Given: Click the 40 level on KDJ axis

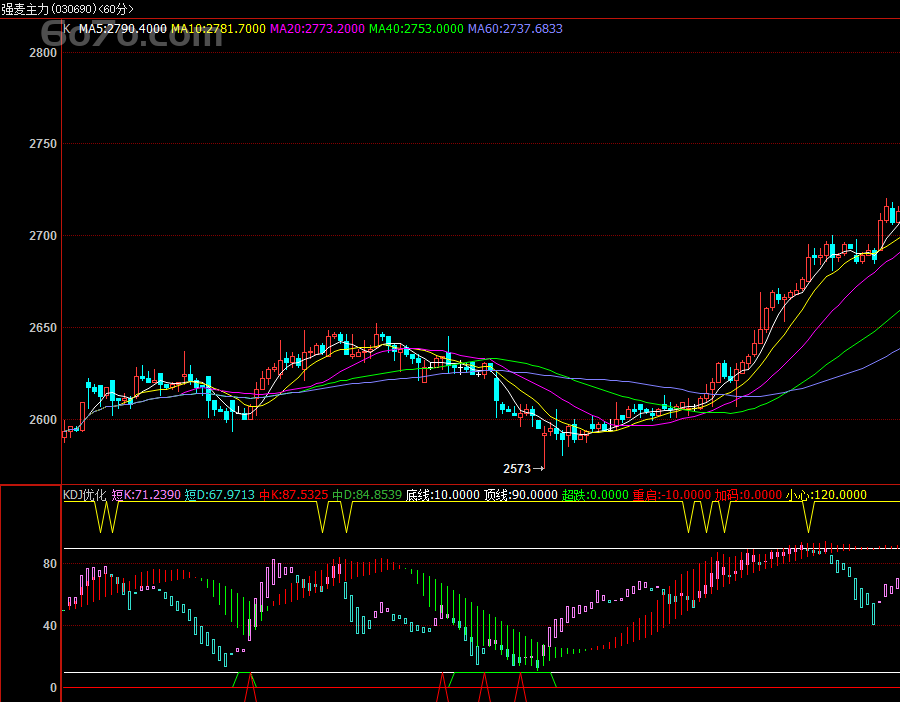Looking at the screenshot, I should [50, 626].
